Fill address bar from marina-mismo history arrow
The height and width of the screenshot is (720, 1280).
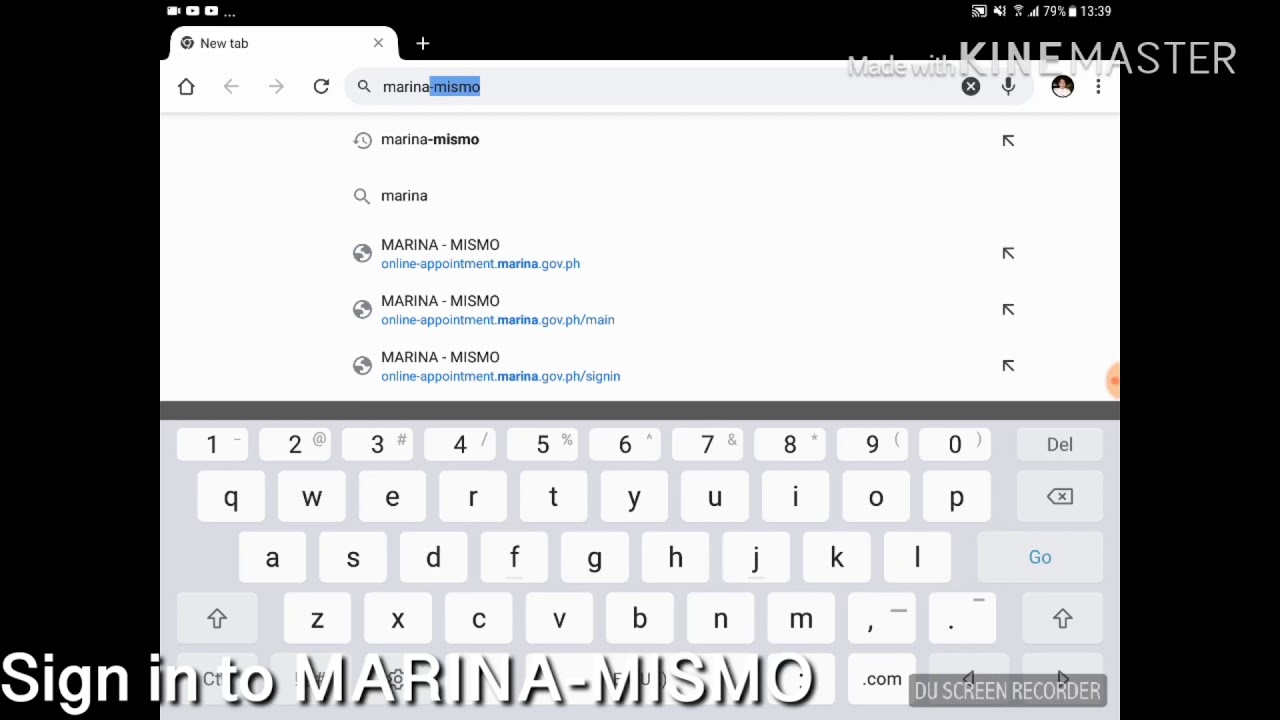tap(1008, 140)
